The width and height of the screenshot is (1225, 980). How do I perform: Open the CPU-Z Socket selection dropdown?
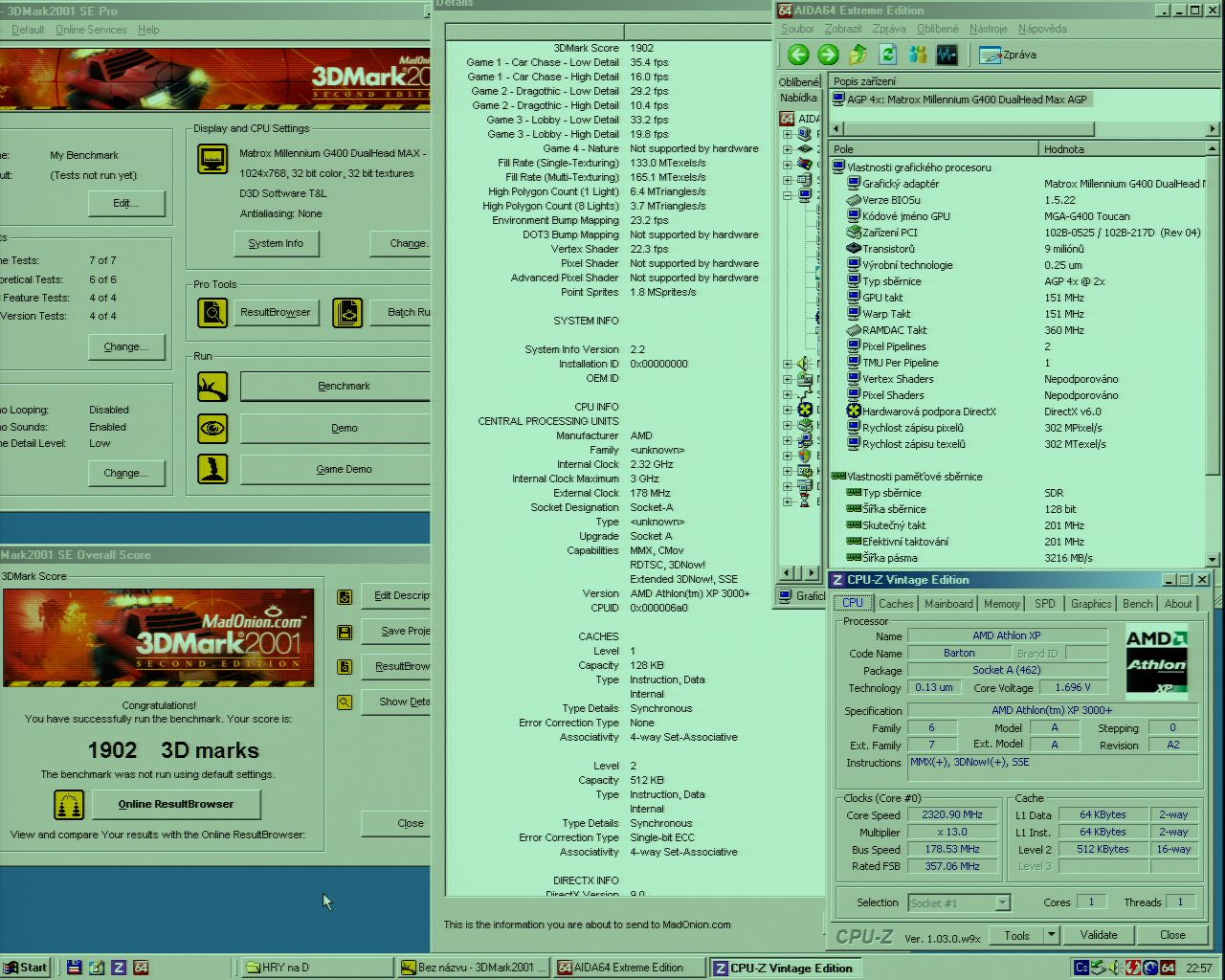[x=1002, y=902]
